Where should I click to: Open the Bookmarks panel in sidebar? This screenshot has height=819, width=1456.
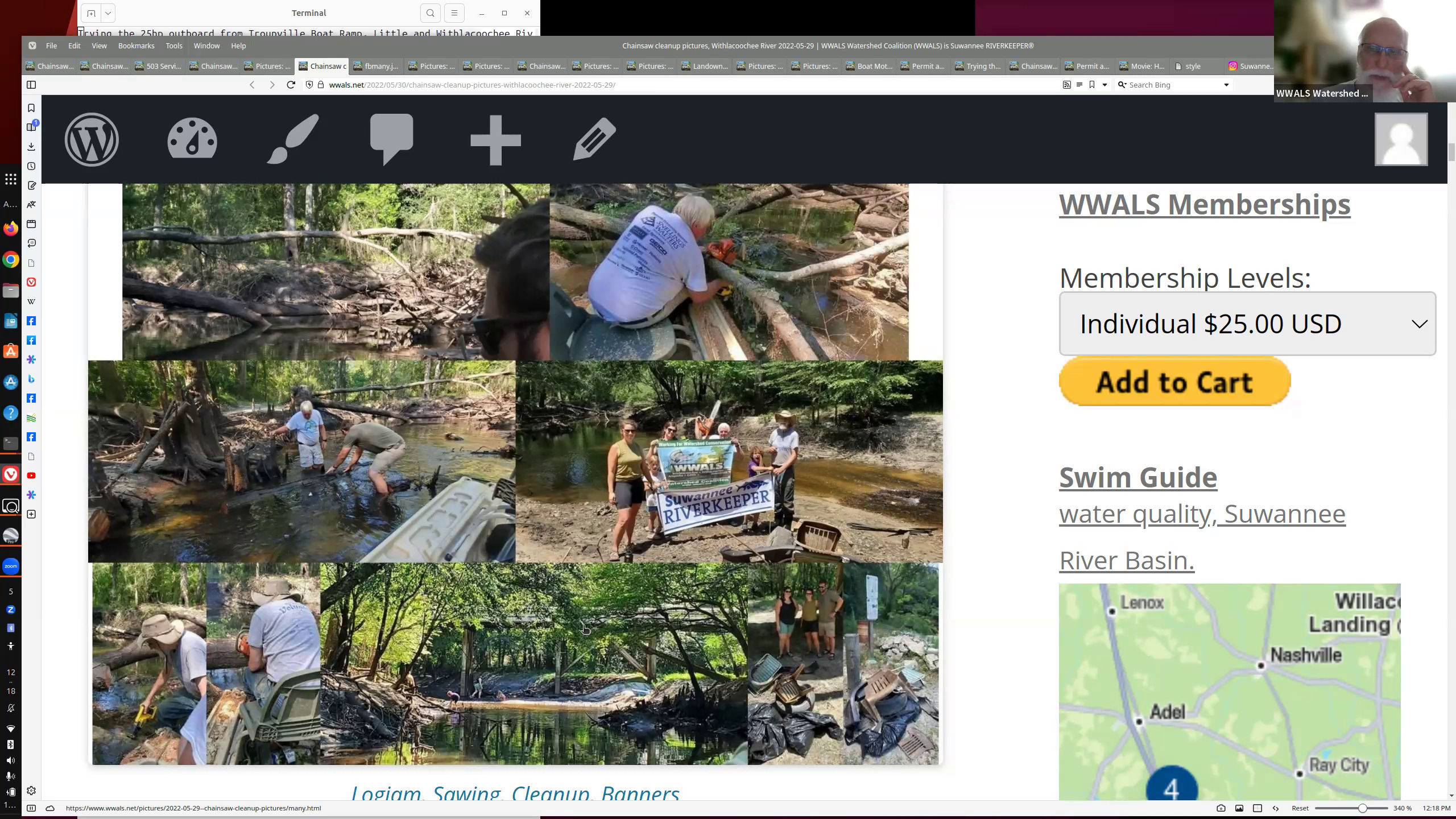coord(31,108)
